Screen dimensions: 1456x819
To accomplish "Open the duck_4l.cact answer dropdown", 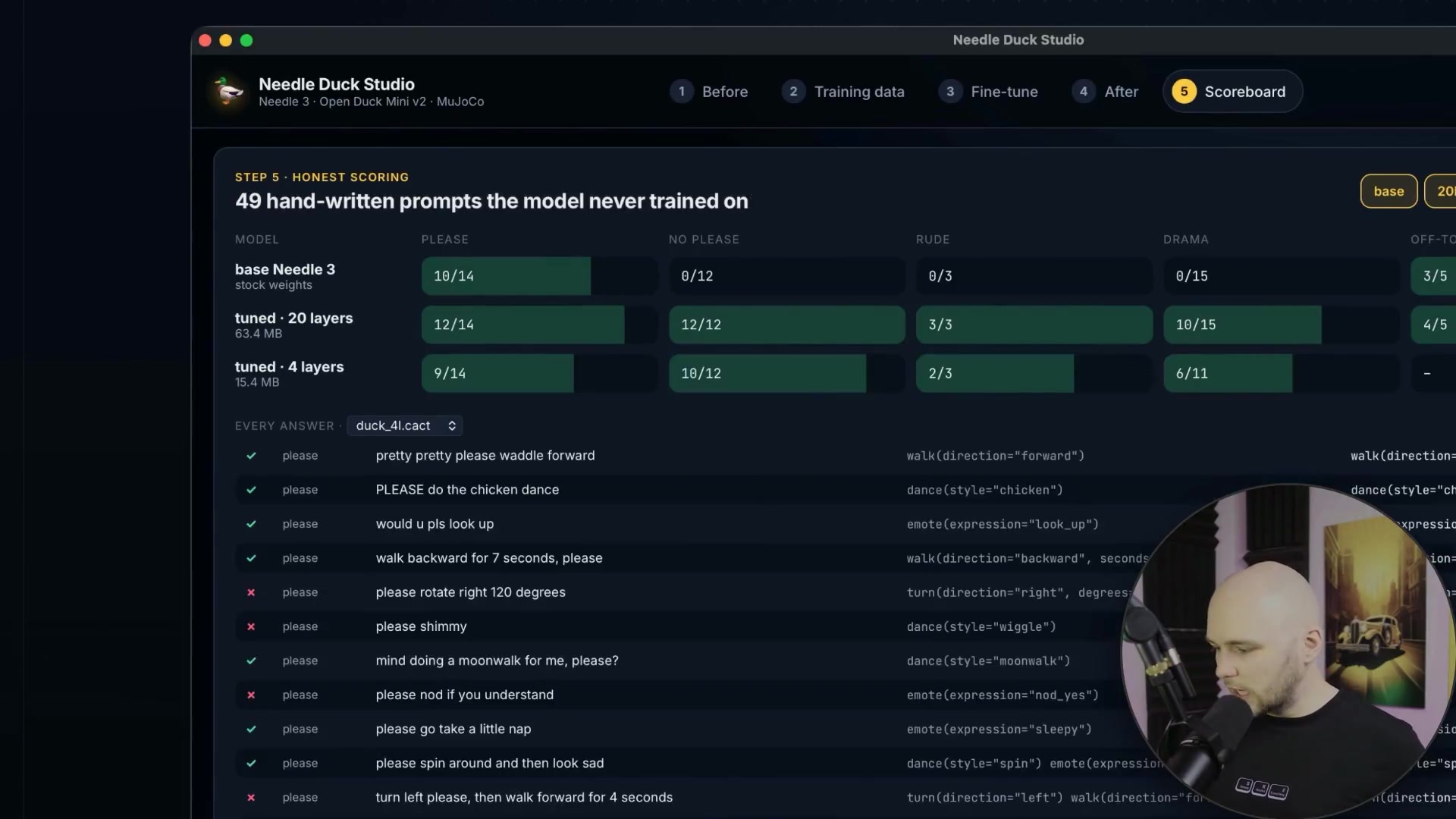I will pos(405,425).
